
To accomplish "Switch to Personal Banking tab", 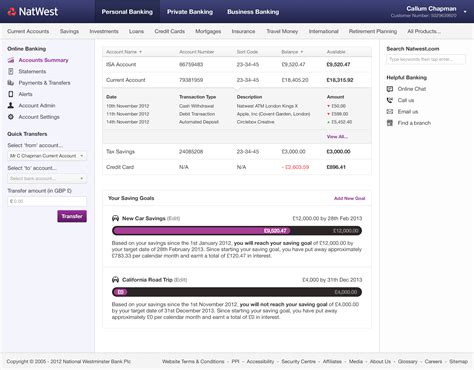I will pos(127,12).
